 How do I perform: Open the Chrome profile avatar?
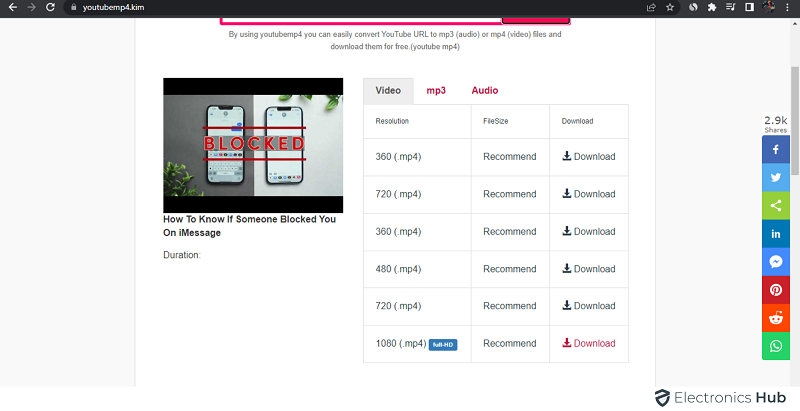768,7
